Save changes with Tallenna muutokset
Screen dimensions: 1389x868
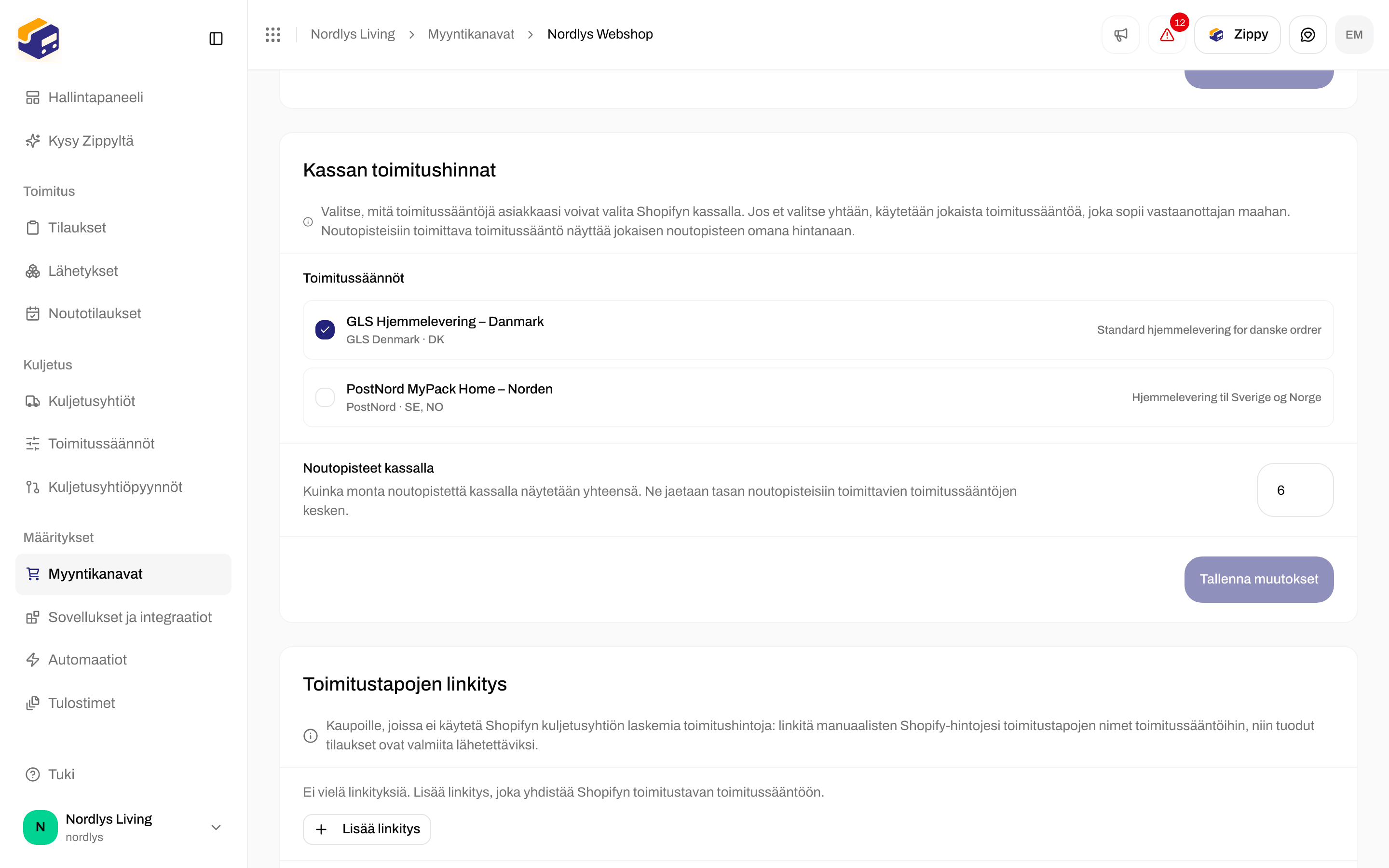[1259, 579]
